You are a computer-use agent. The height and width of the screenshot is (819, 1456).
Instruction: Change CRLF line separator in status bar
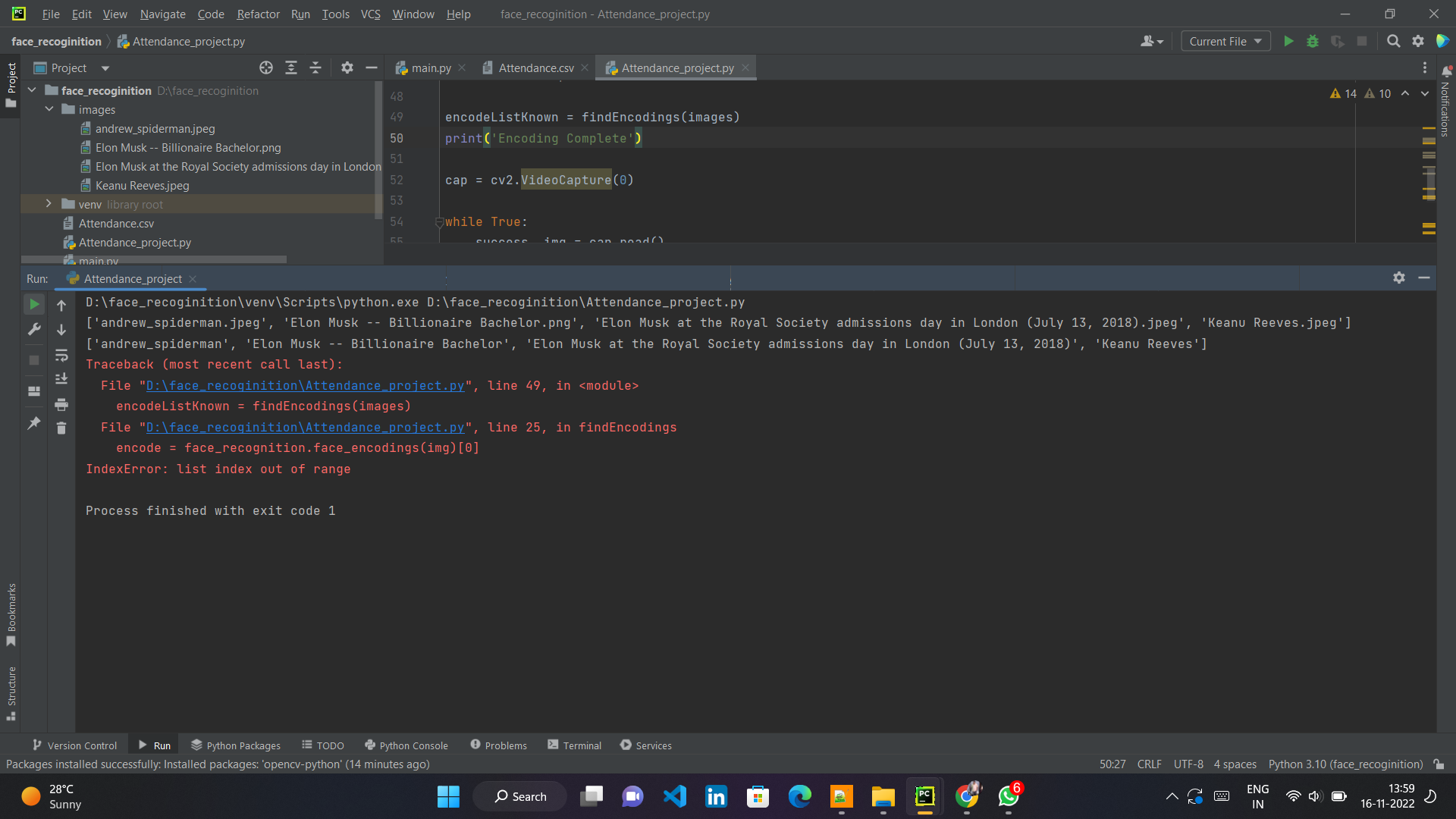[x=1149, y=764]
